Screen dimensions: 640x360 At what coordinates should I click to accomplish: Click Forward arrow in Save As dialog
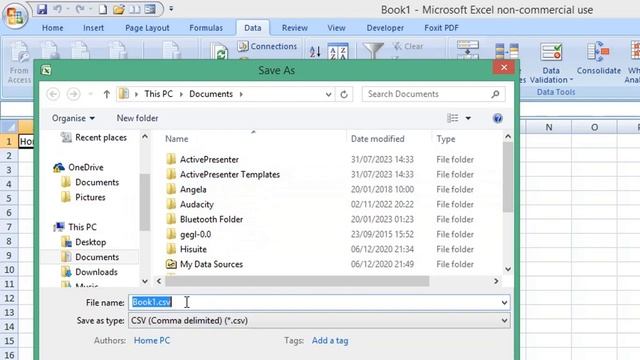[x=73, y=94]
